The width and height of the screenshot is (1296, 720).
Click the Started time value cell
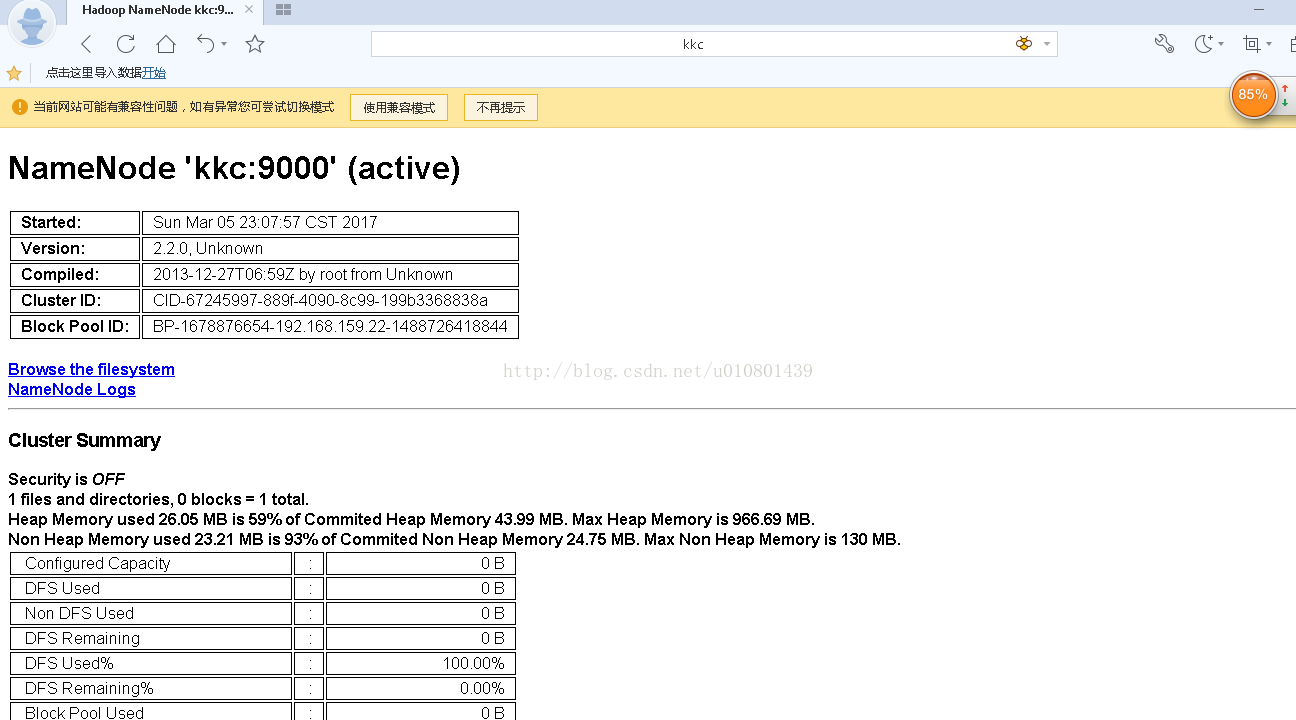click(330, 222)
